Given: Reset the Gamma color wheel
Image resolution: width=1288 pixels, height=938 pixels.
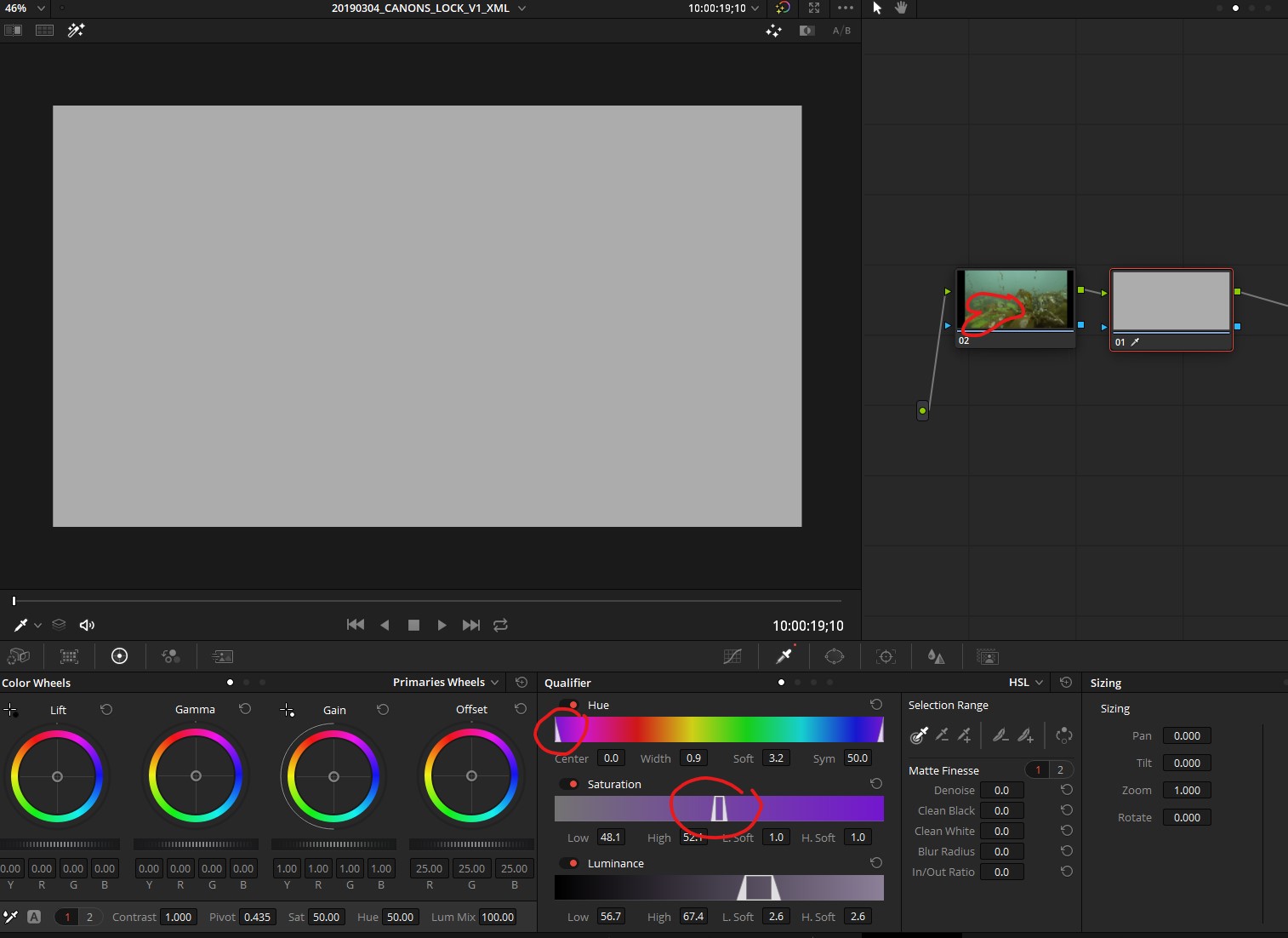Looking at the screenshot, I should tap(245, 708).
